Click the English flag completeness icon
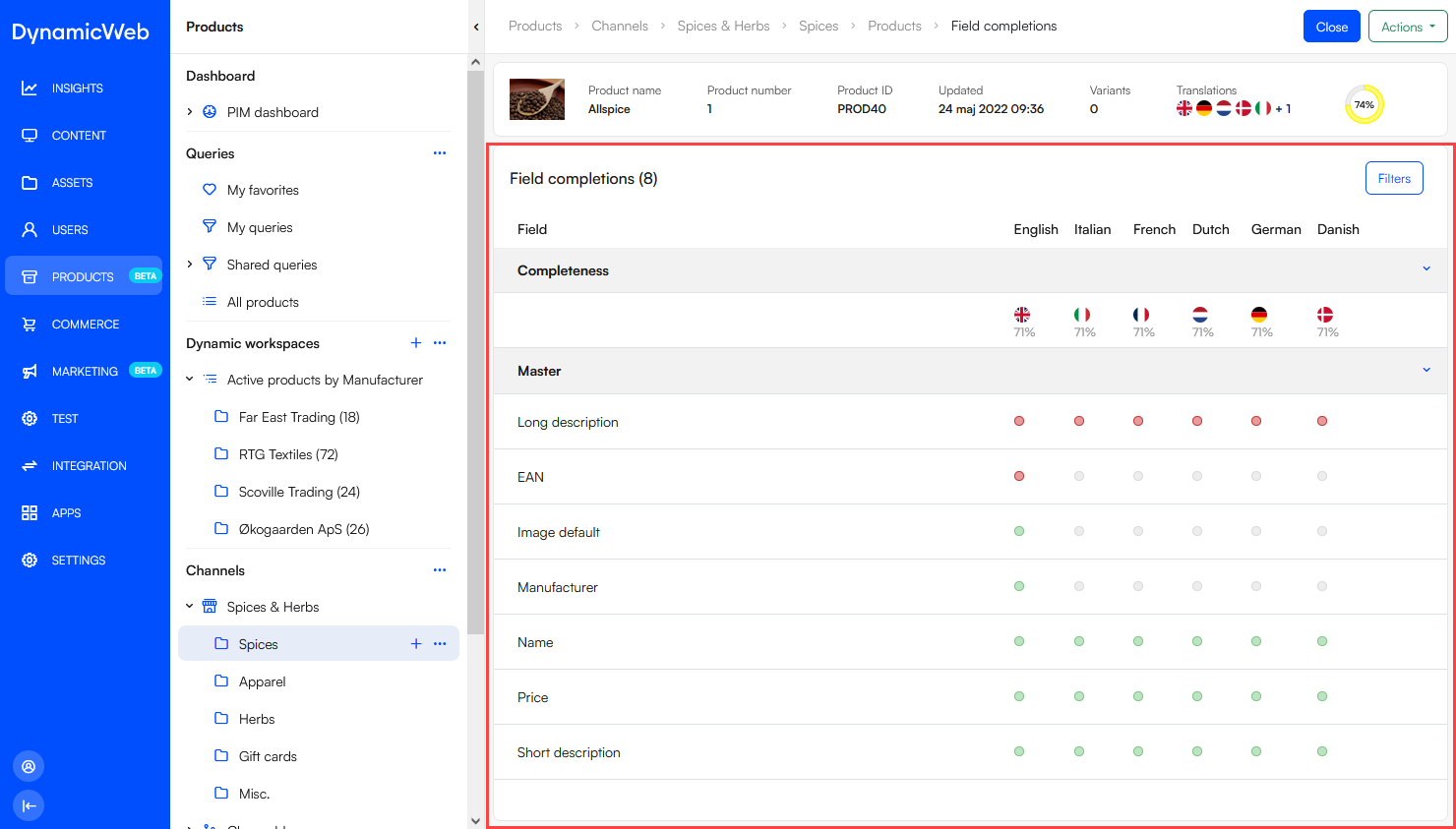Image resolution: width=1456 pixels, height=829 pixels. click(1022, 315)
